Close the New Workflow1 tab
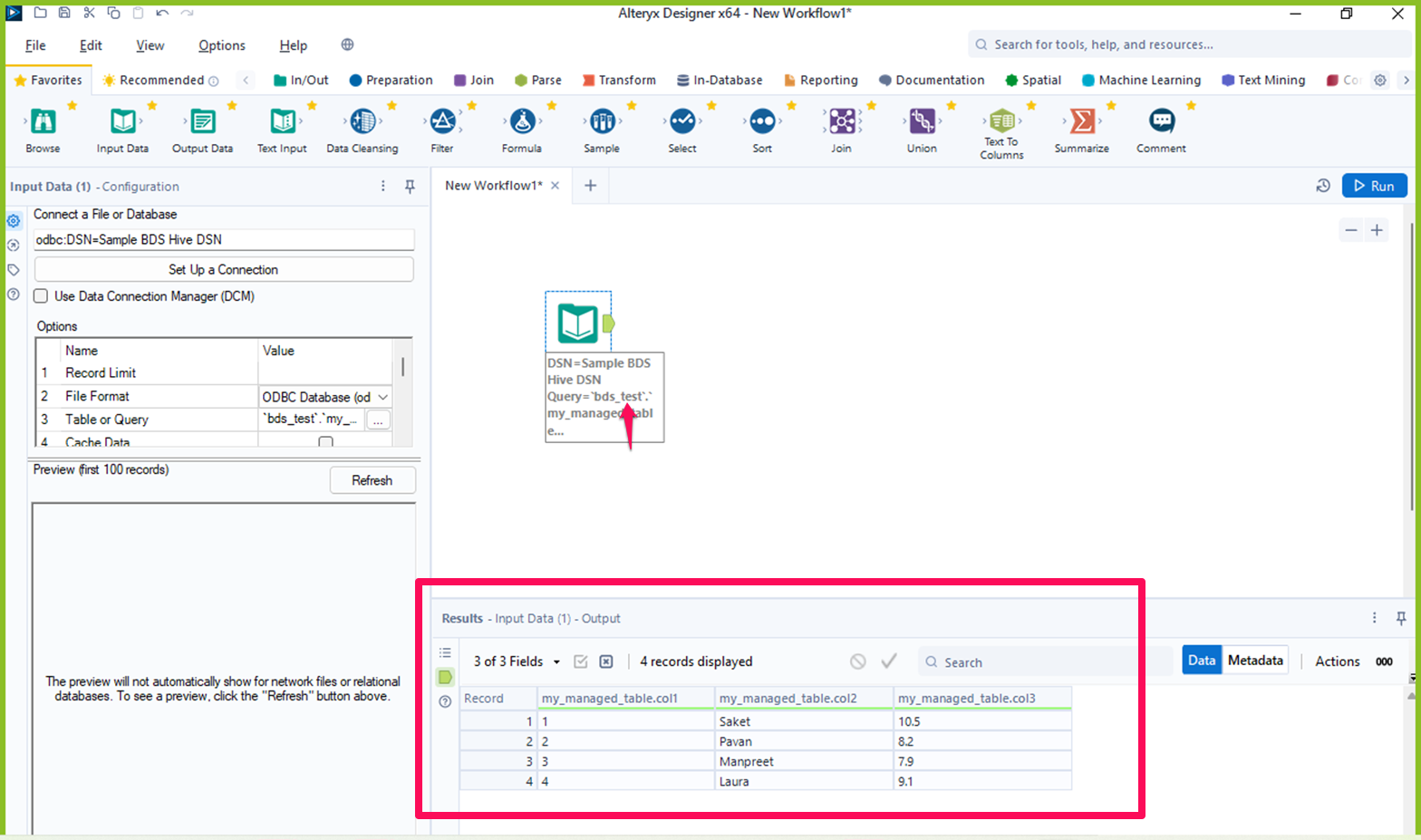1421x840 pixels. pos(556,186)
